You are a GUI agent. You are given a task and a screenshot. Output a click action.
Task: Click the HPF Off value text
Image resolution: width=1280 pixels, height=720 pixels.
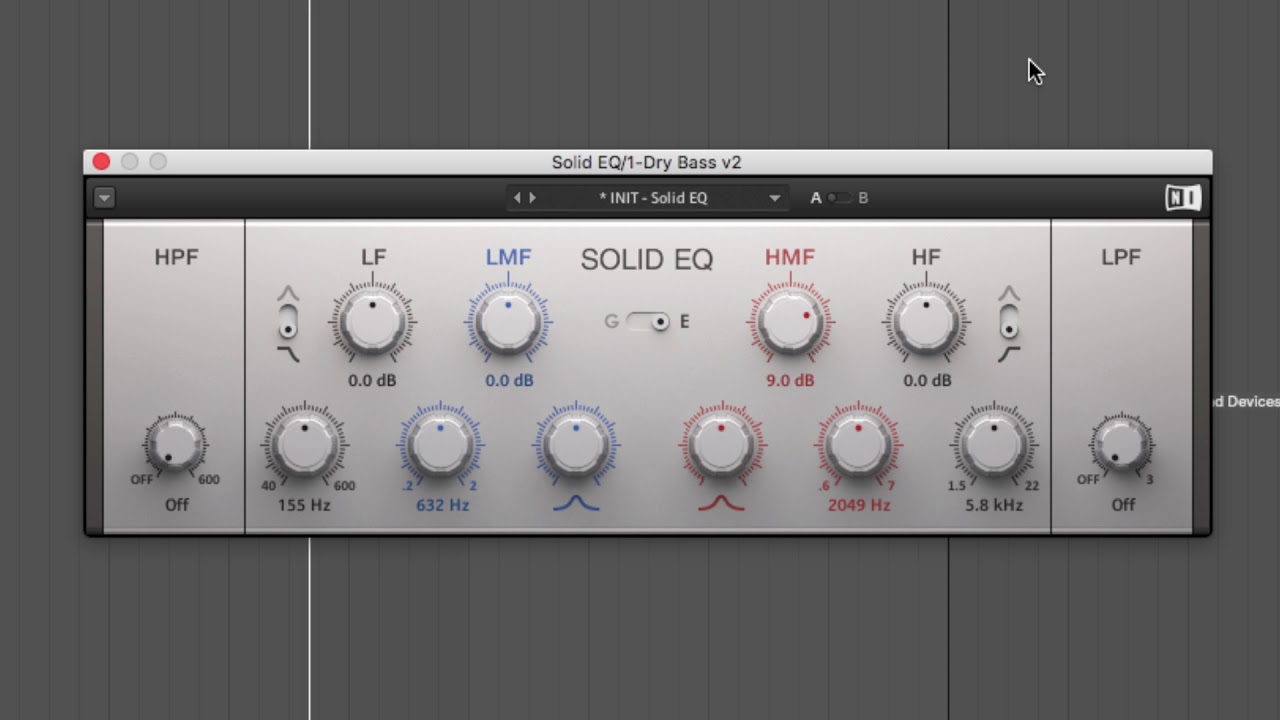point(176,505)
